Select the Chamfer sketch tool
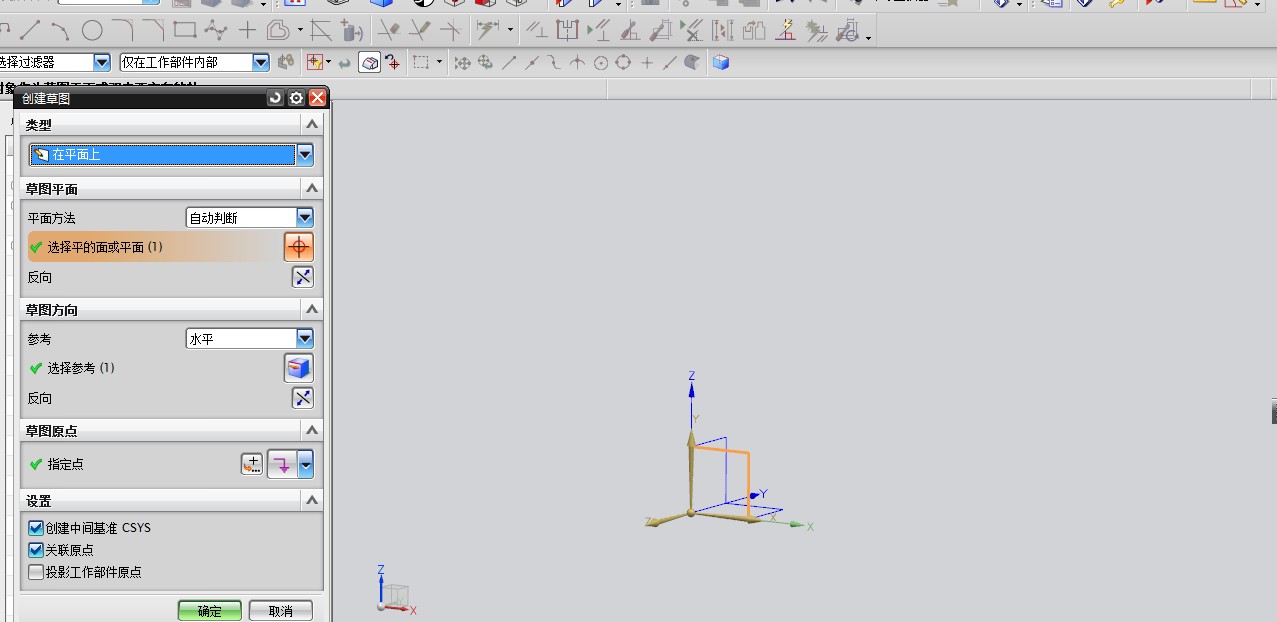The height and width of the screenshot is (622, 1277). (x=153, y=30)
